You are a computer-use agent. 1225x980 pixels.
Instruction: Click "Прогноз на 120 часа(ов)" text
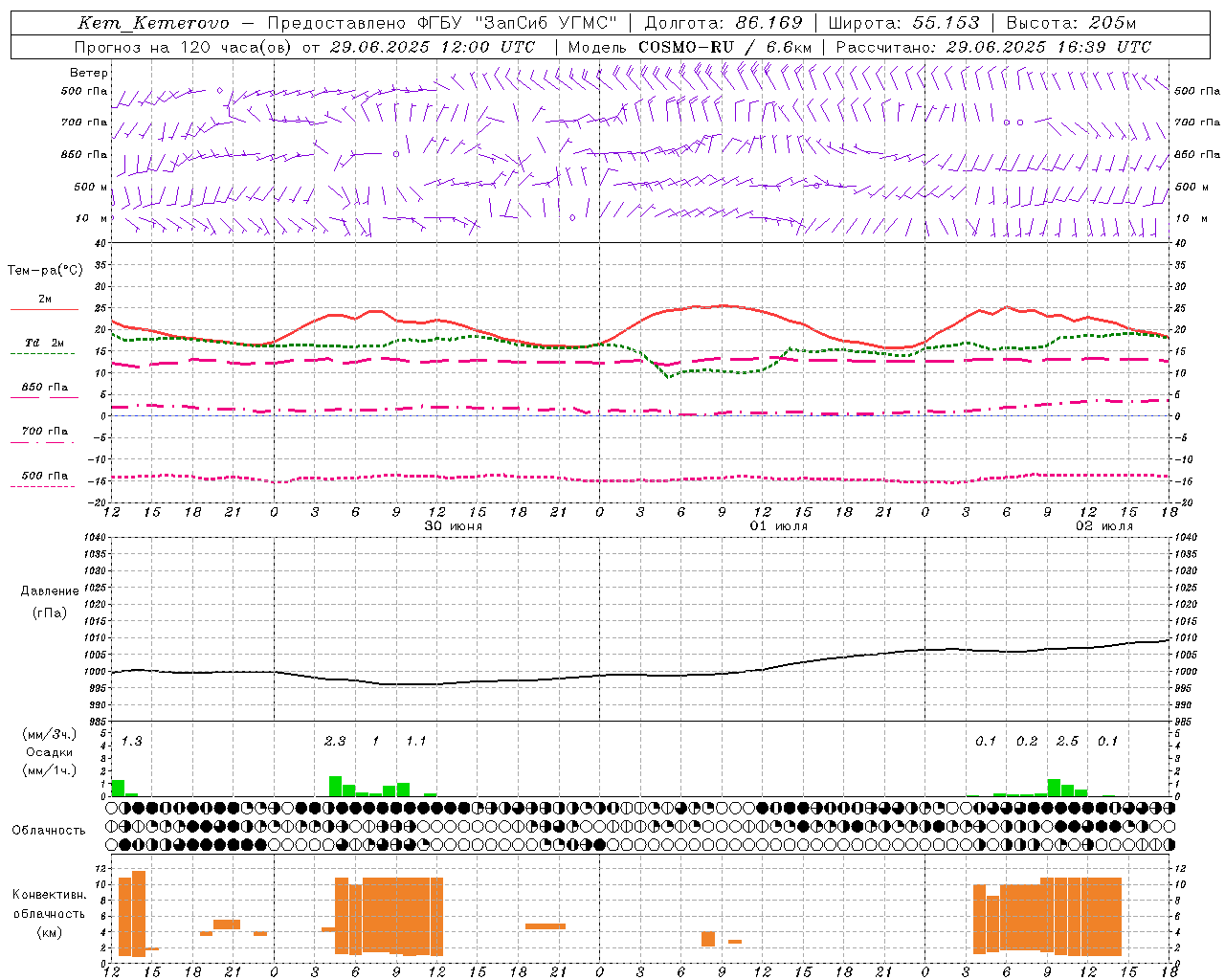(x=184, y=47)
